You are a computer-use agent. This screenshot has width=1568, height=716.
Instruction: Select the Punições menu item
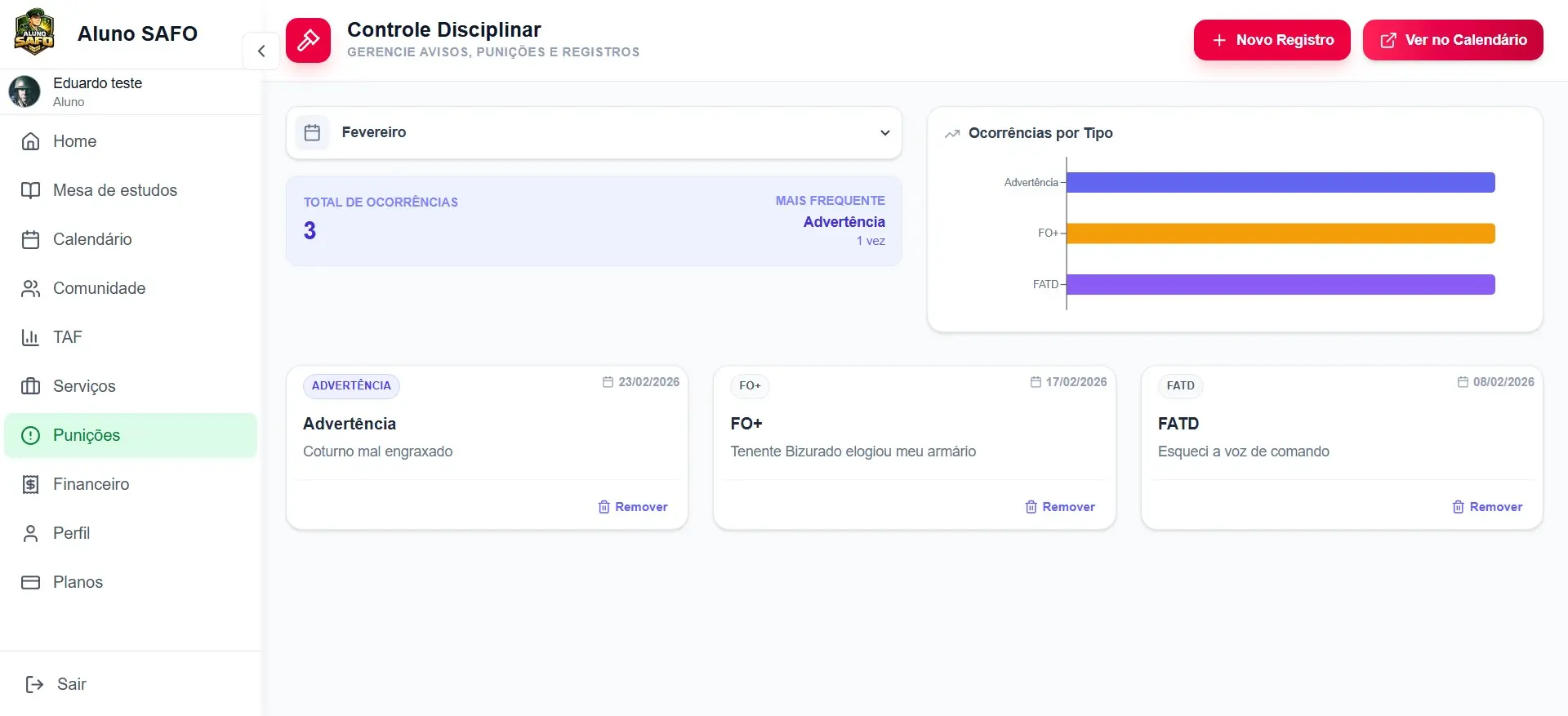[87, 435]
